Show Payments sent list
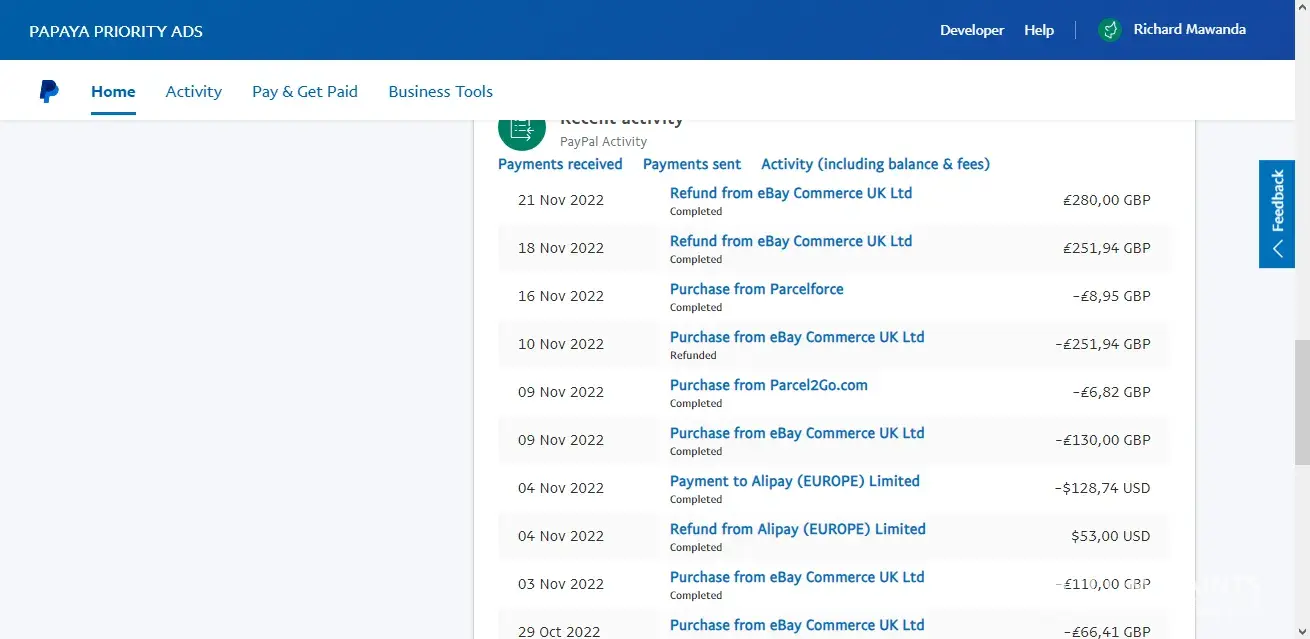This screenshot has width=1310, height=639. [x=691, y=164]
